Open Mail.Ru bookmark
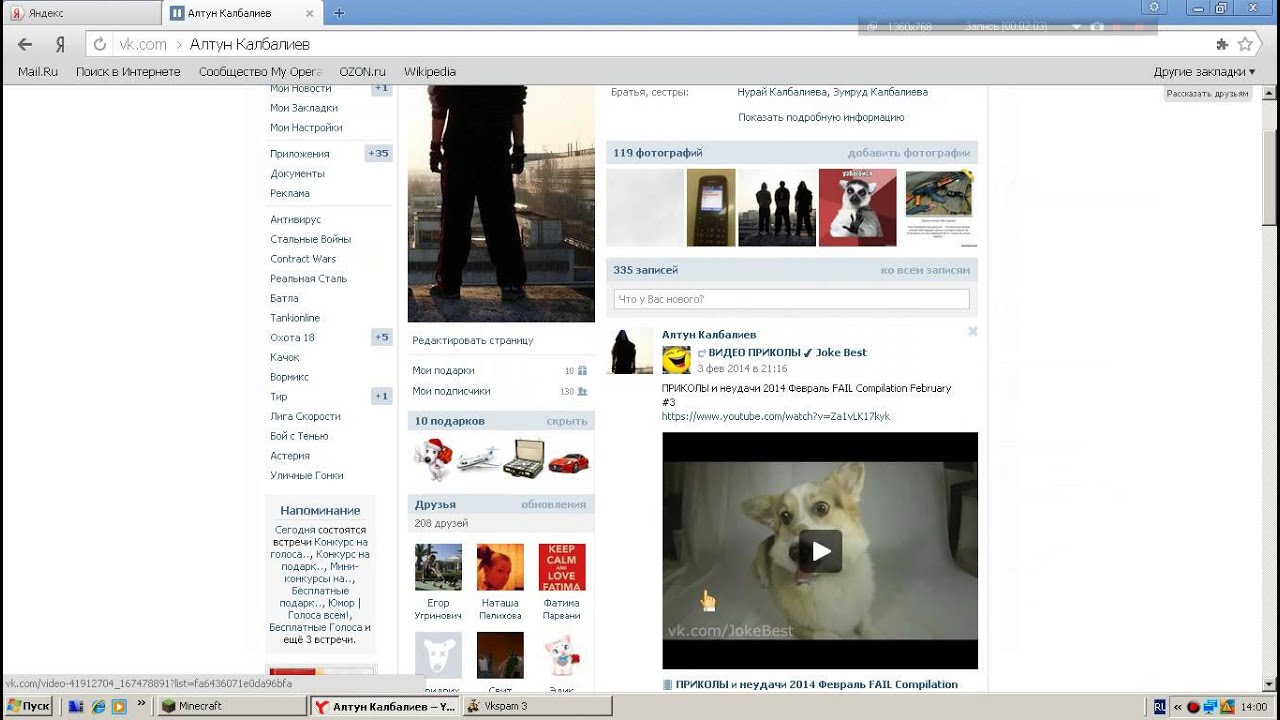Viewport: 1280px width, 720px height. coord(38,72)
